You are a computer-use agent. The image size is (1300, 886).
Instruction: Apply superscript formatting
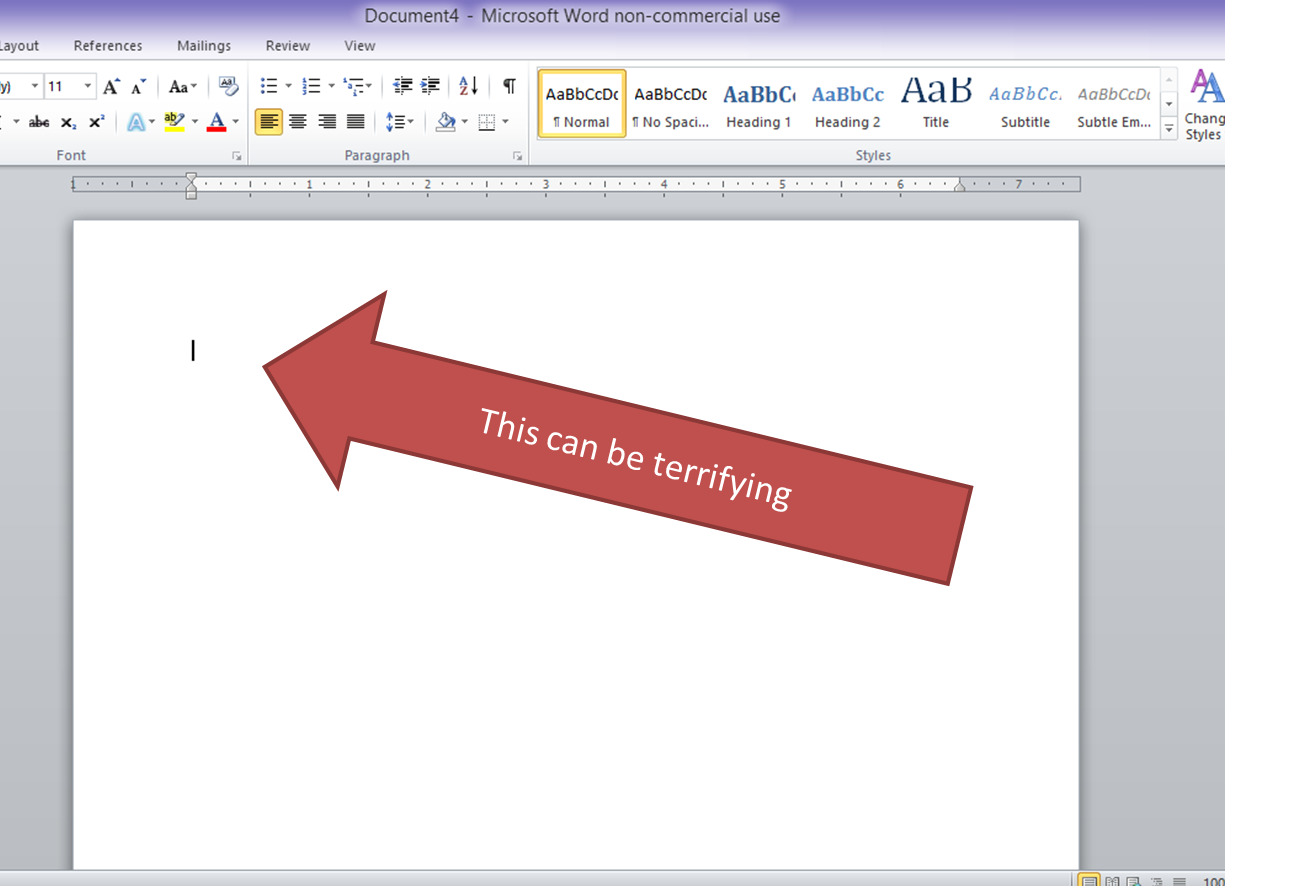tap(96, 122)
